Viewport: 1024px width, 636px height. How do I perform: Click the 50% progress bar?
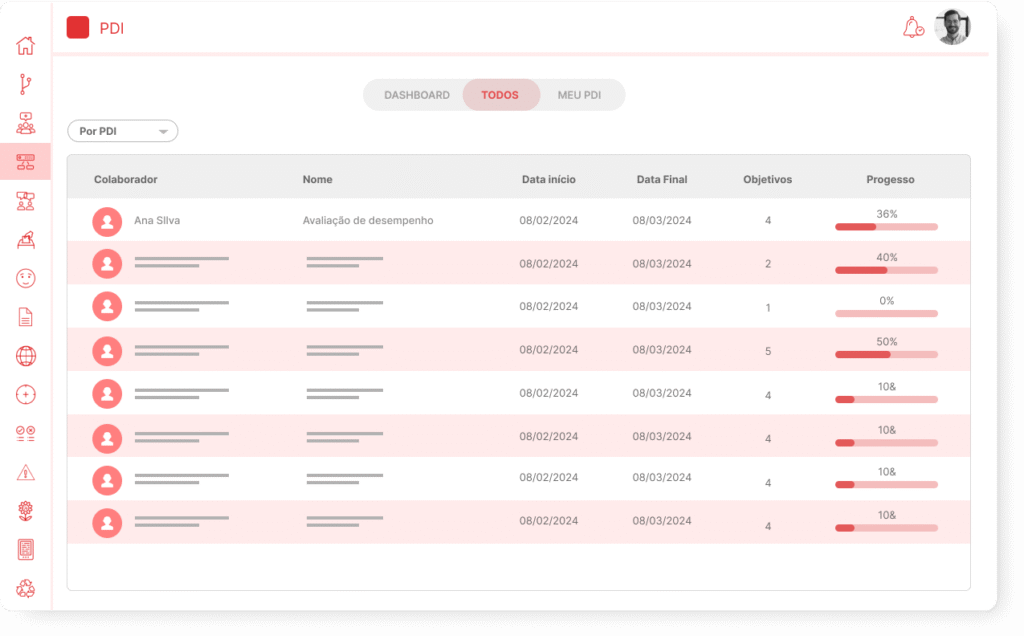tap(886, 355)
